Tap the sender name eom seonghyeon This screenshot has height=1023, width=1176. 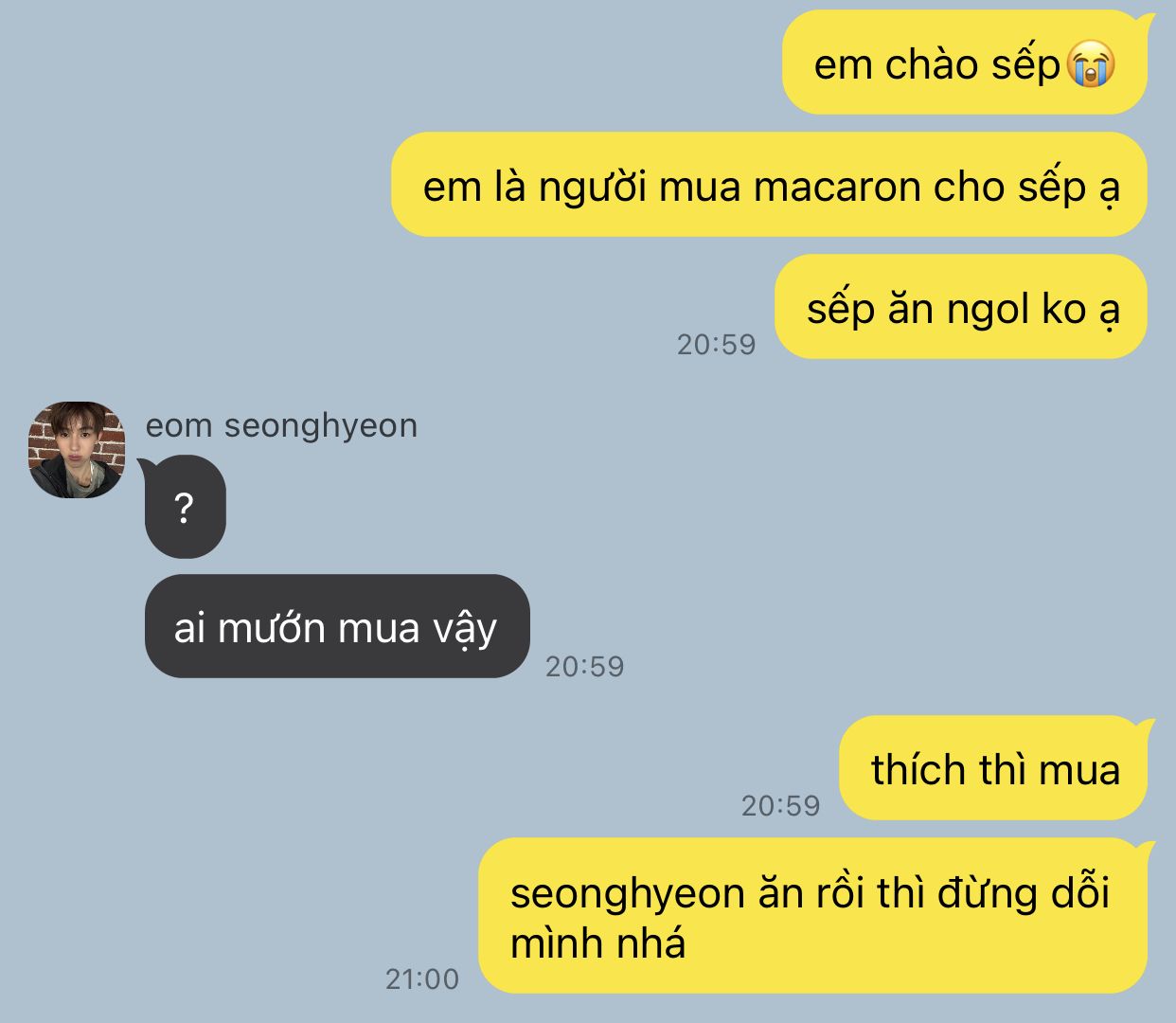pyautogui.click(x=281, y=426)
